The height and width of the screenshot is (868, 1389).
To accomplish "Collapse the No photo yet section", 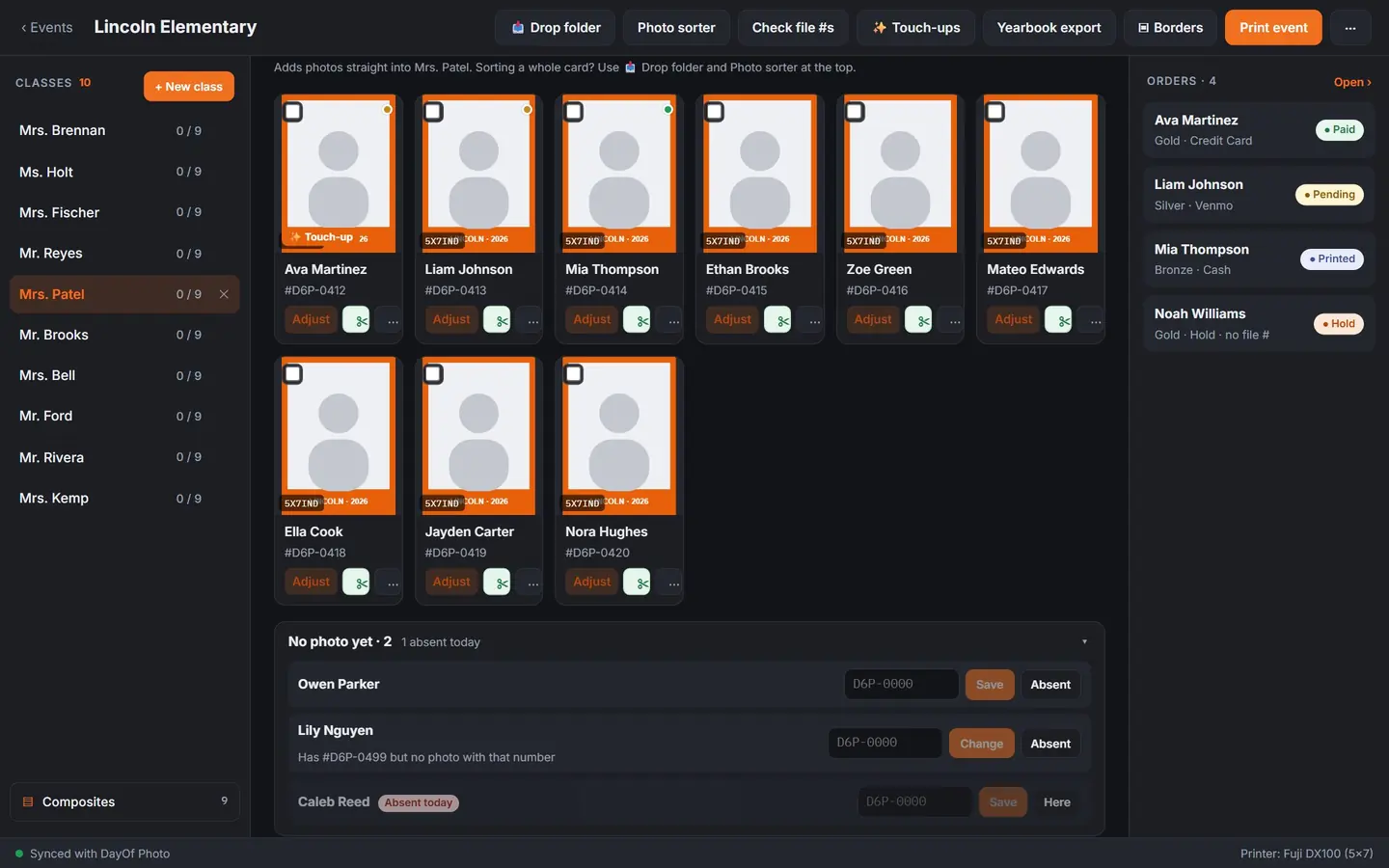I will (1084, 642).
